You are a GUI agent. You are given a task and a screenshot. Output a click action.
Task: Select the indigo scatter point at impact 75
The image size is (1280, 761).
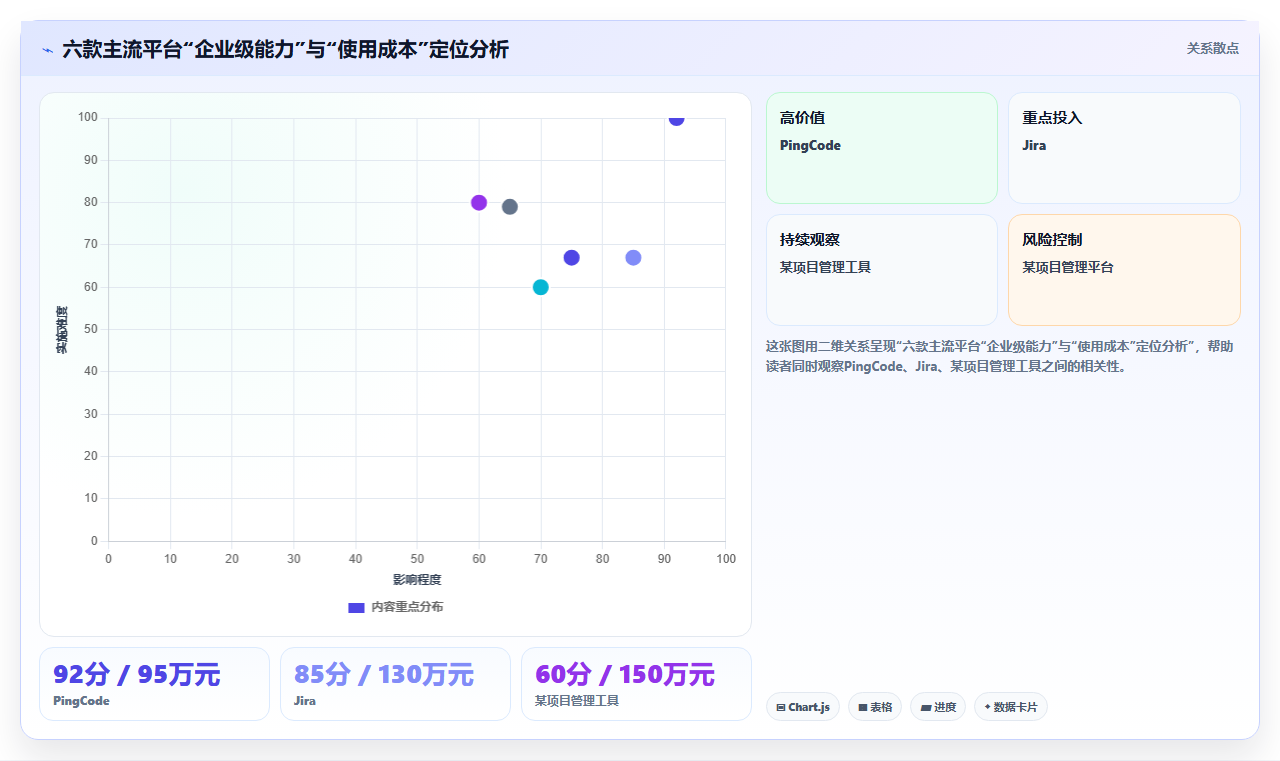click(x=572, y=258)
